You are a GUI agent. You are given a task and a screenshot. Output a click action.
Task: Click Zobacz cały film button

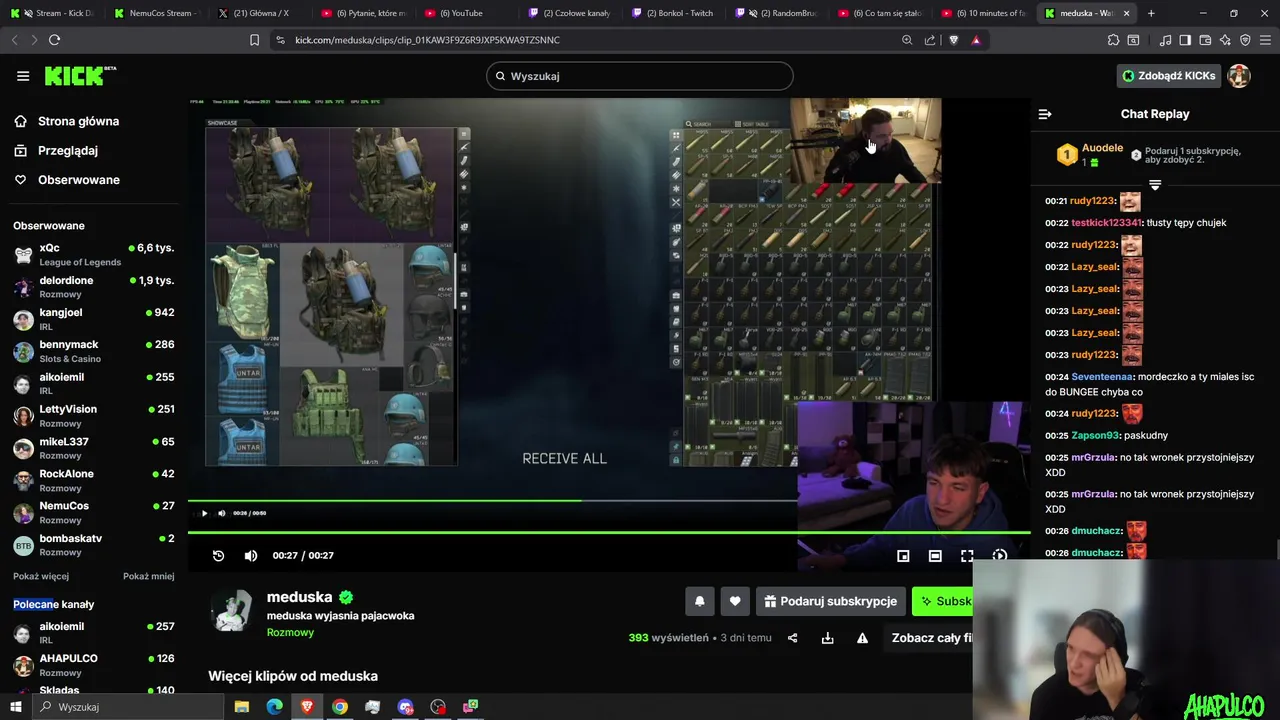(x=927, y=638)
